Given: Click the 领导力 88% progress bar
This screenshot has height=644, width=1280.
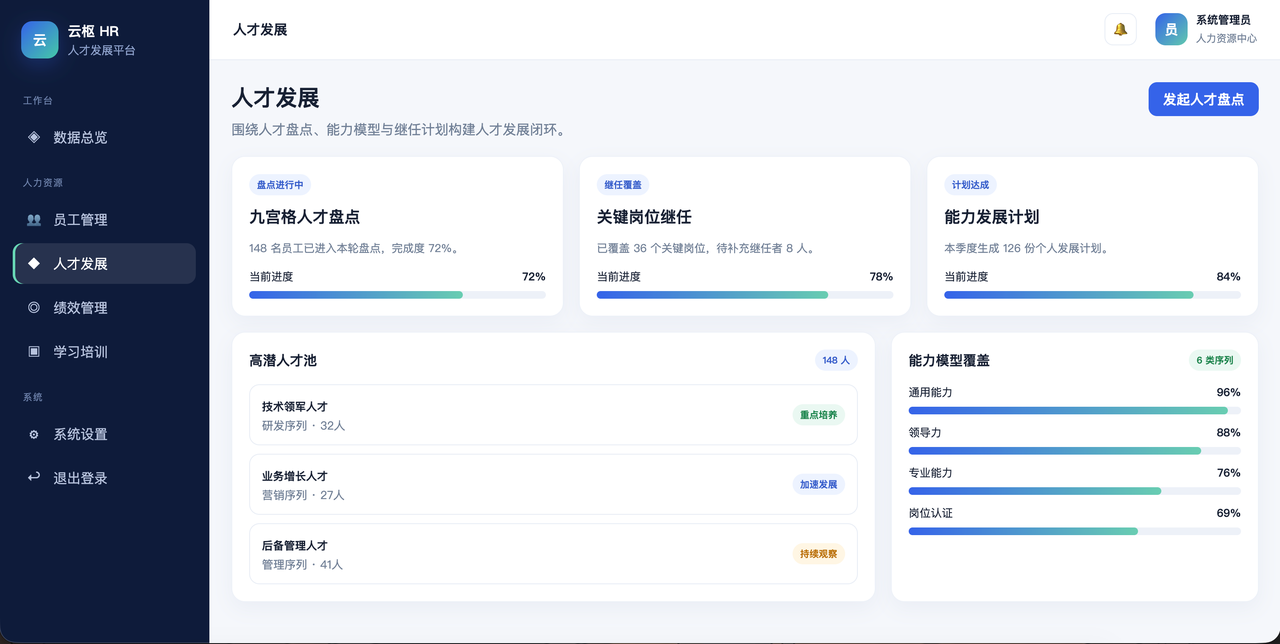Looking at the screenshot, I should pyautogui.click(x=1074, y=451).
